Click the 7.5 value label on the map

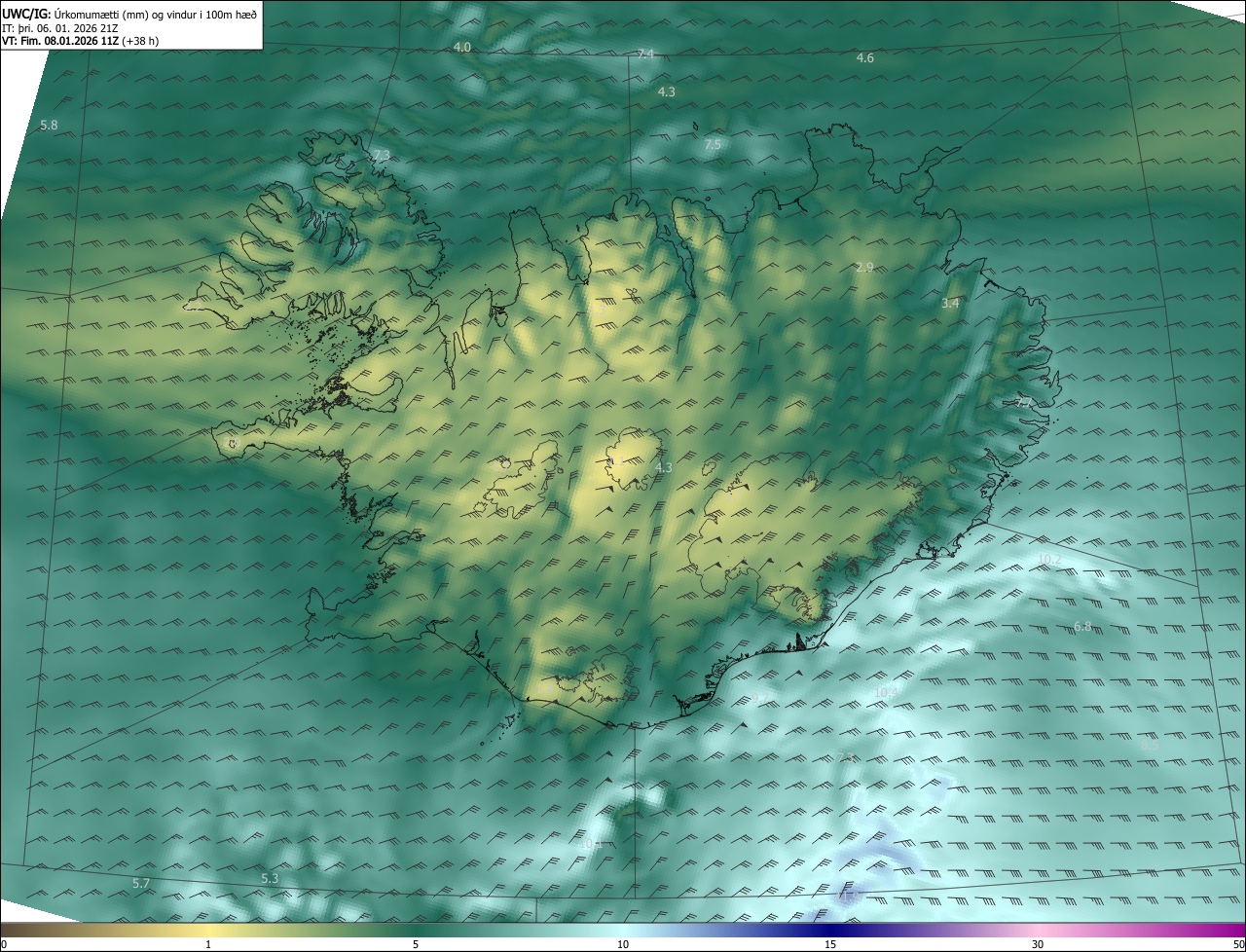point(713,144)
